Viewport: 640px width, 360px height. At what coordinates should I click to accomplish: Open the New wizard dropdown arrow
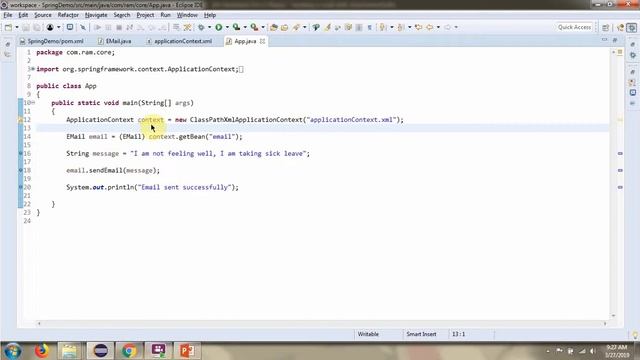pyautogui.click(x=17, y=27)
